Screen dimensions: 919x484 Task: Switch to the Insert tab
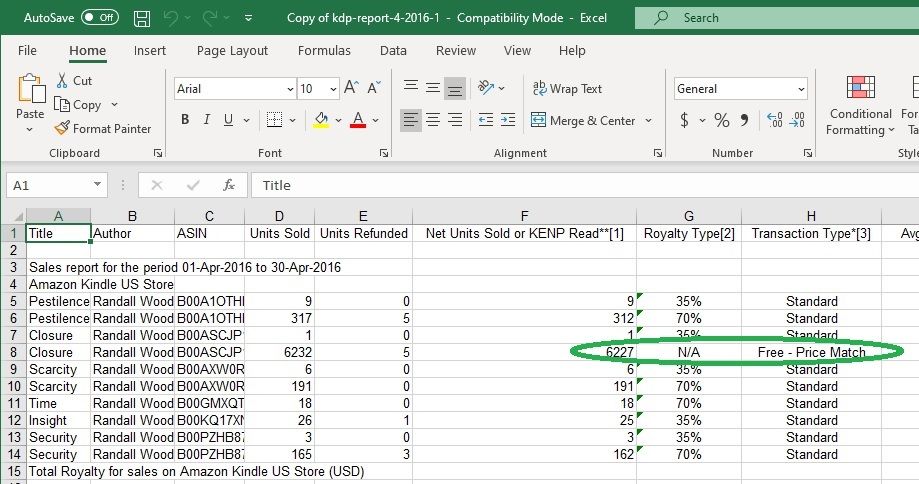(149, 51)
